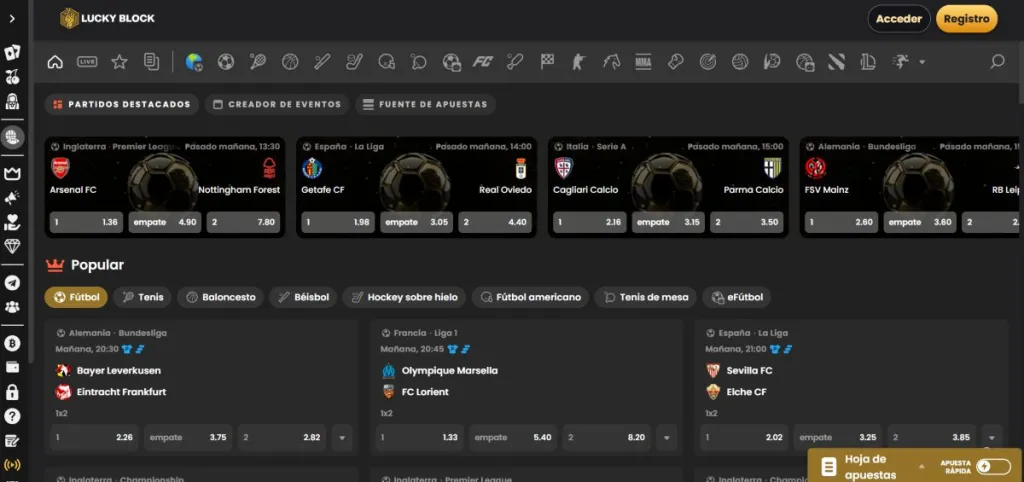This screenshot has width=1024, height=482.
Task: Select the Tenis de mesa filter
Action: coord(646,297)
